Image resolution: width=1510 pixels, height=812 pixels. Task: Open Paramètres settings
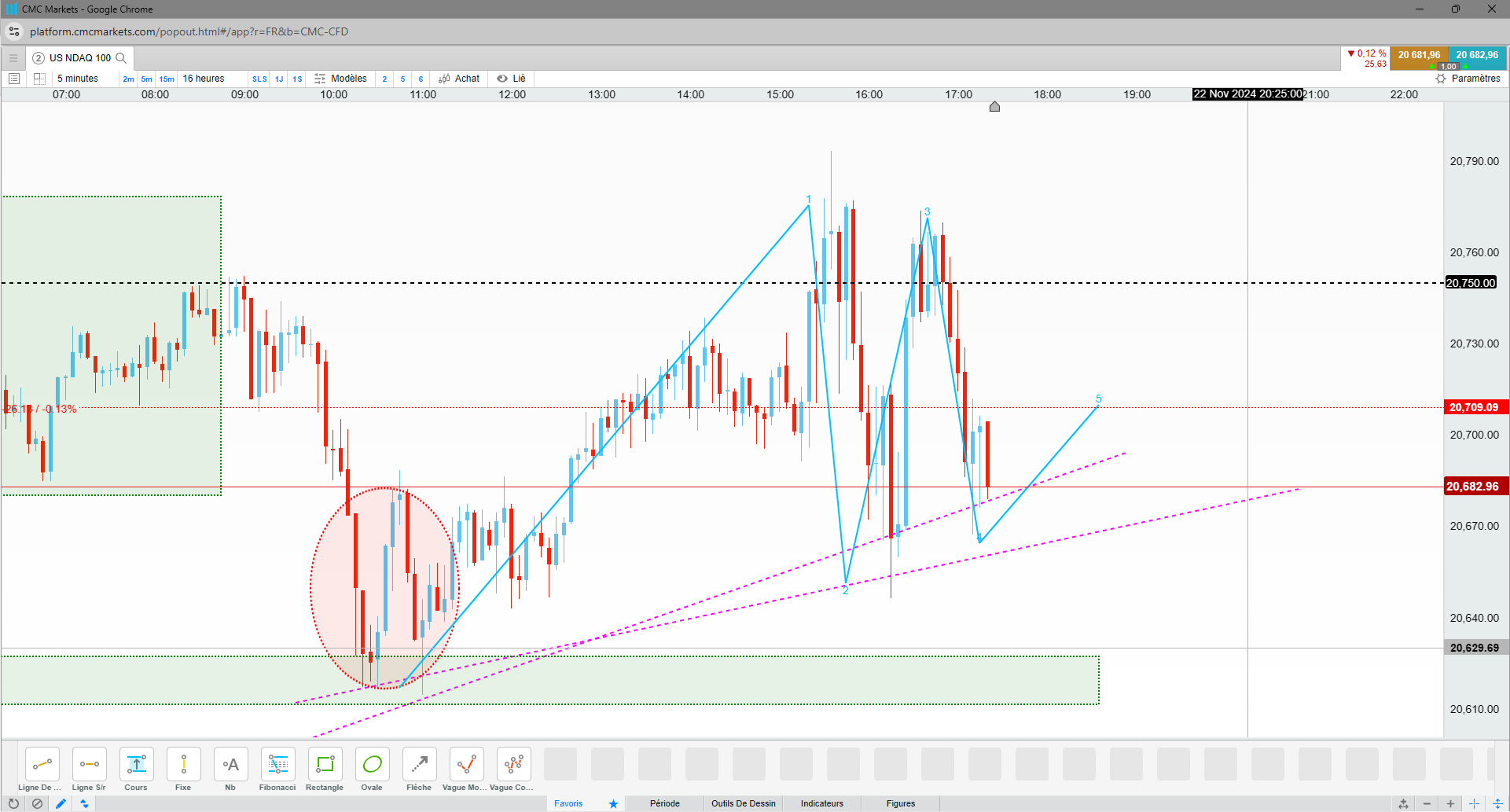[x=1468, y=79]
